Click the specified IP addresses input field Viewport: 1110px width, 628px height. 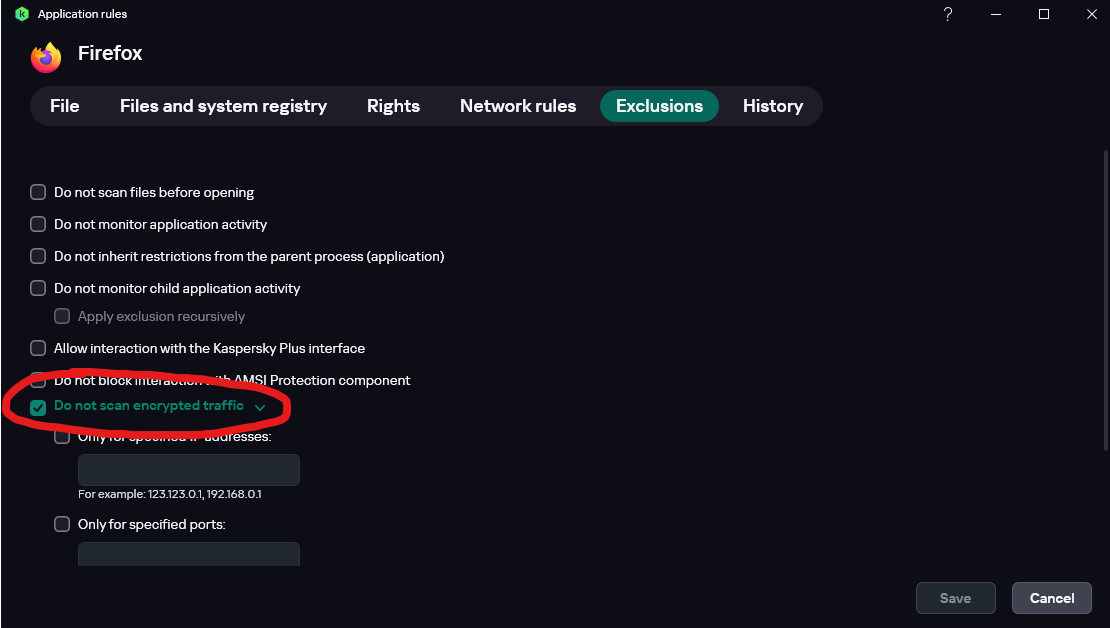[189, 470]
